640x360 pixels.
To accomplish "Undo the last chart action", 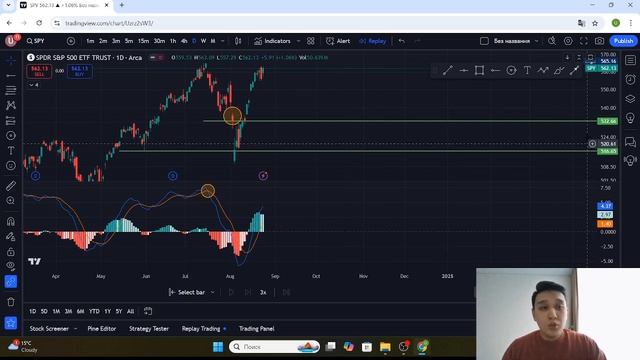I will pos(402,41).
